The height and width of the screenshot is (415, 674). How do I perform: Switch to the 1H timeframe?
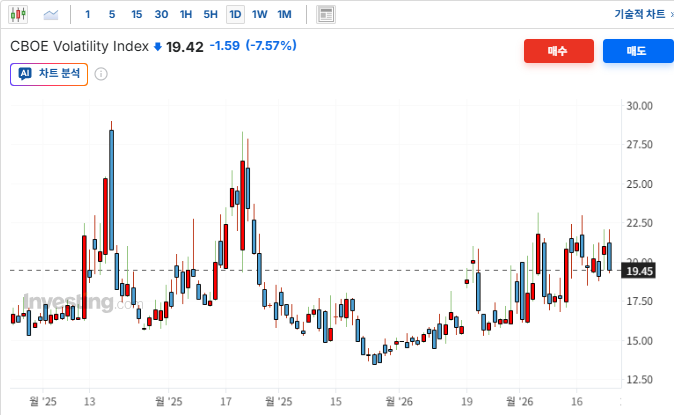(x=186, y=15)
